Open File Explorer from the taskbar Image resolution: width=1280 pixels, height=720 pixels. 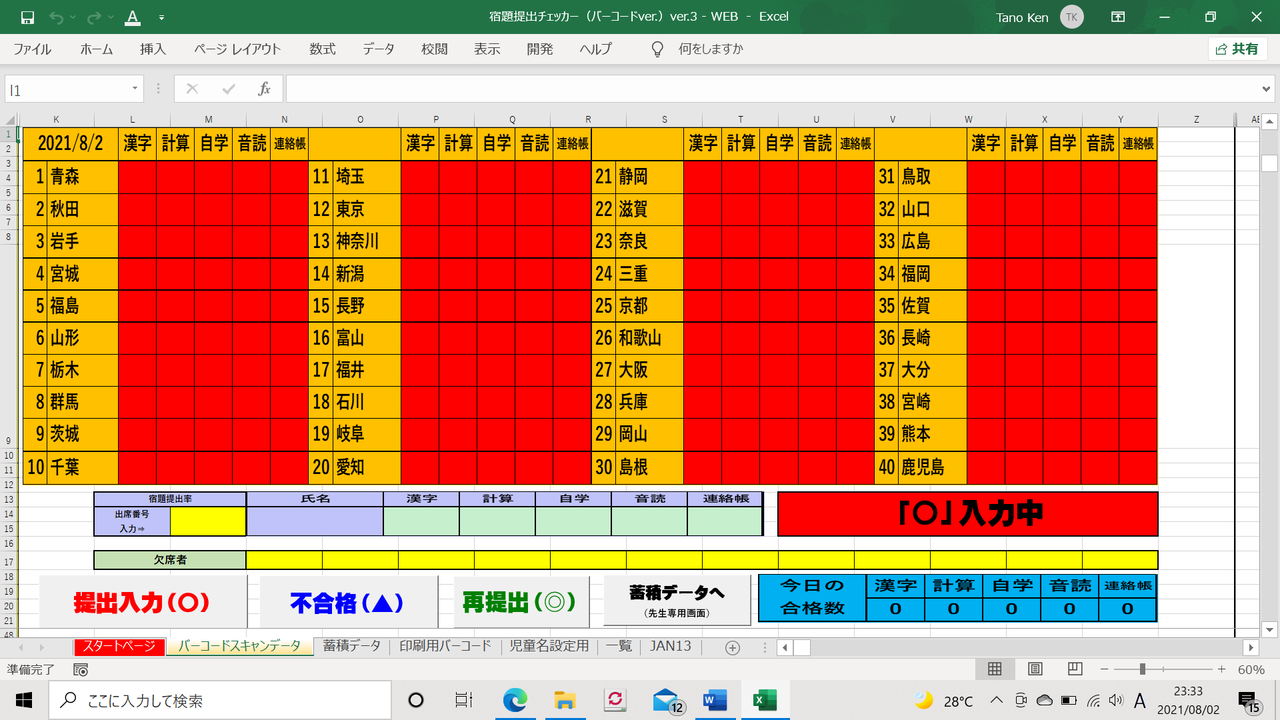pyautogui.click(x=564, y=700)
